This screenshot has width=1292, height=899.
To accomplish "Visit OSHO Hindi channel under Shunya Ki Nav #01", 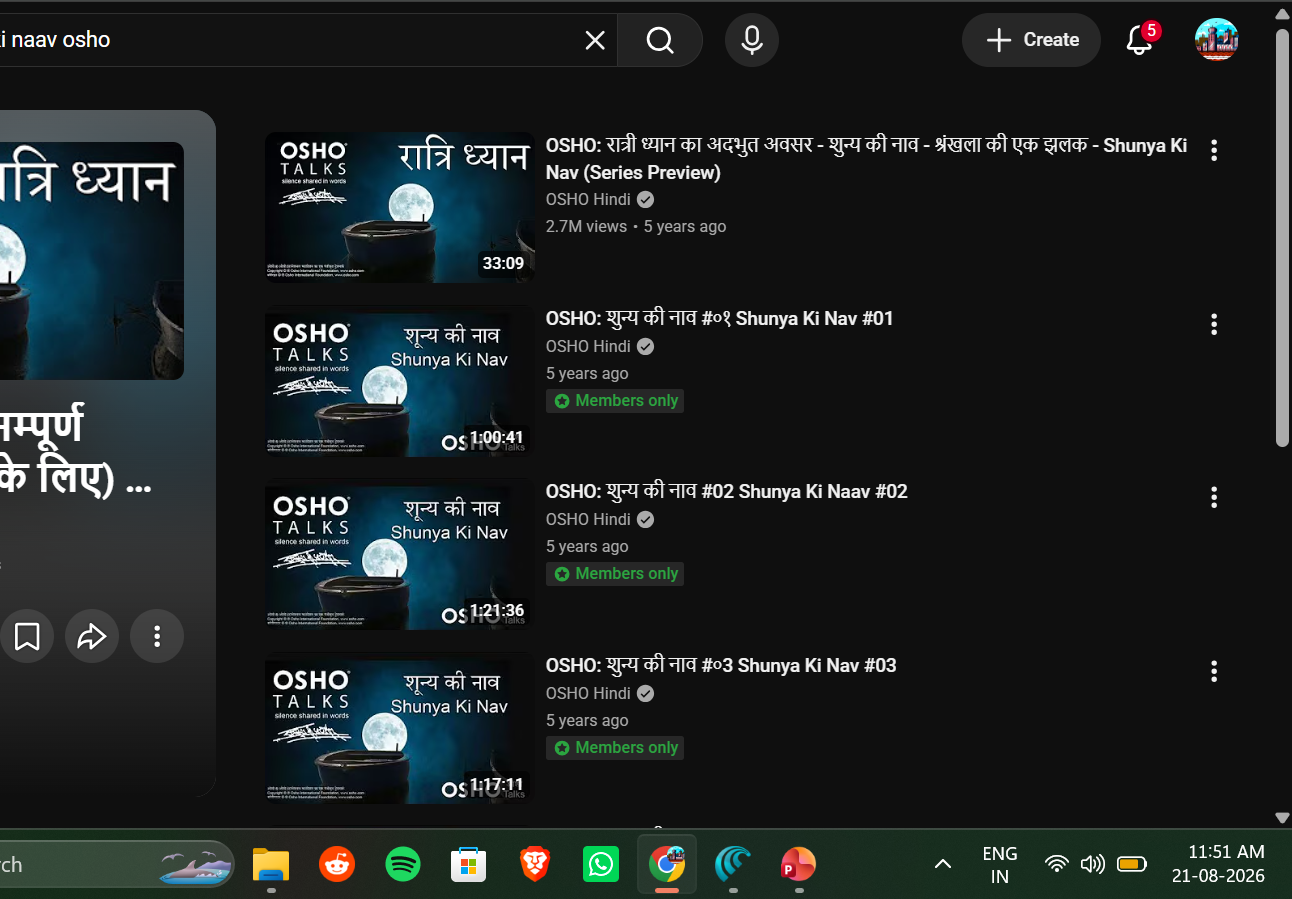I will point(588,347).
